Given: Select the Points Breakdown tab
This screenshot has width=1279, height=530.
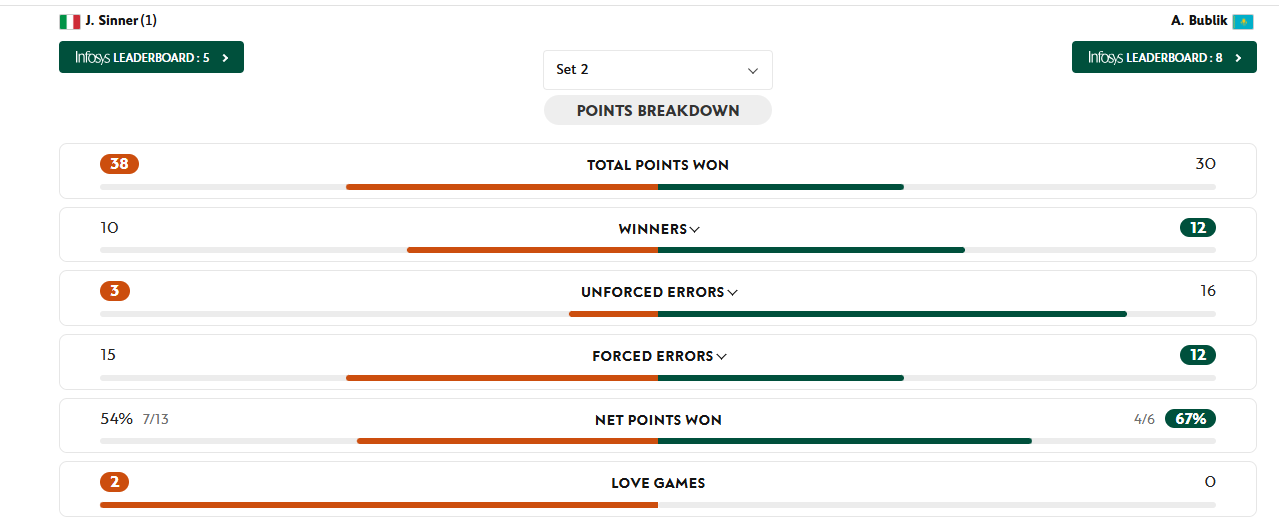Looking at the screenshot, I should pyautogui.click(x=657, y=111).
